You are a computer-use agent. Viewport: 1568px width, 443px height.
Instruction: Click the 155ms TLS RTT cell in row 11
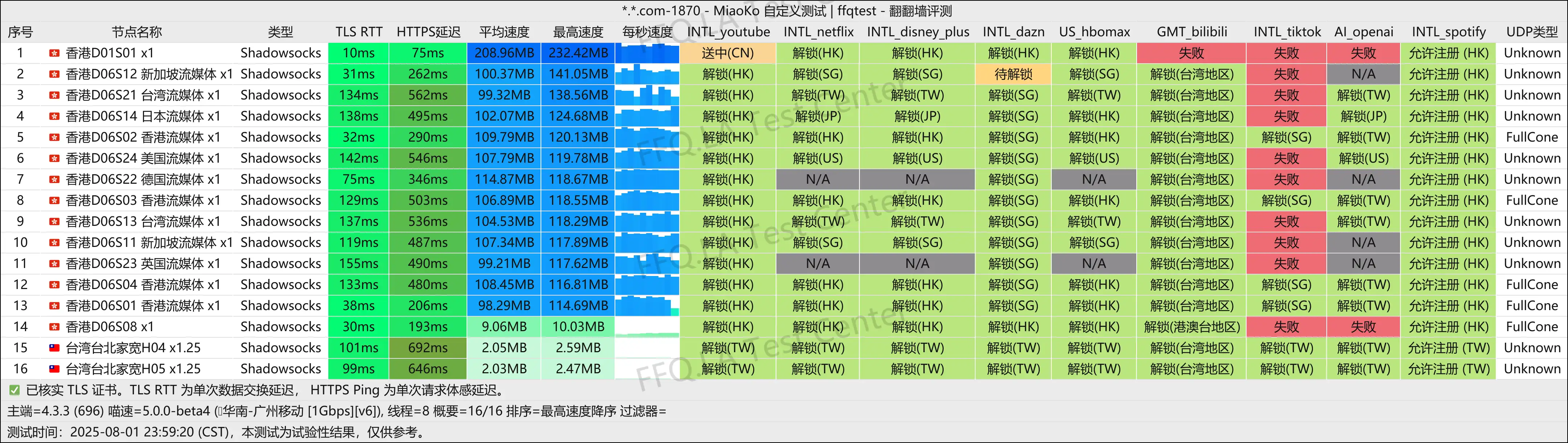point(358,264)
